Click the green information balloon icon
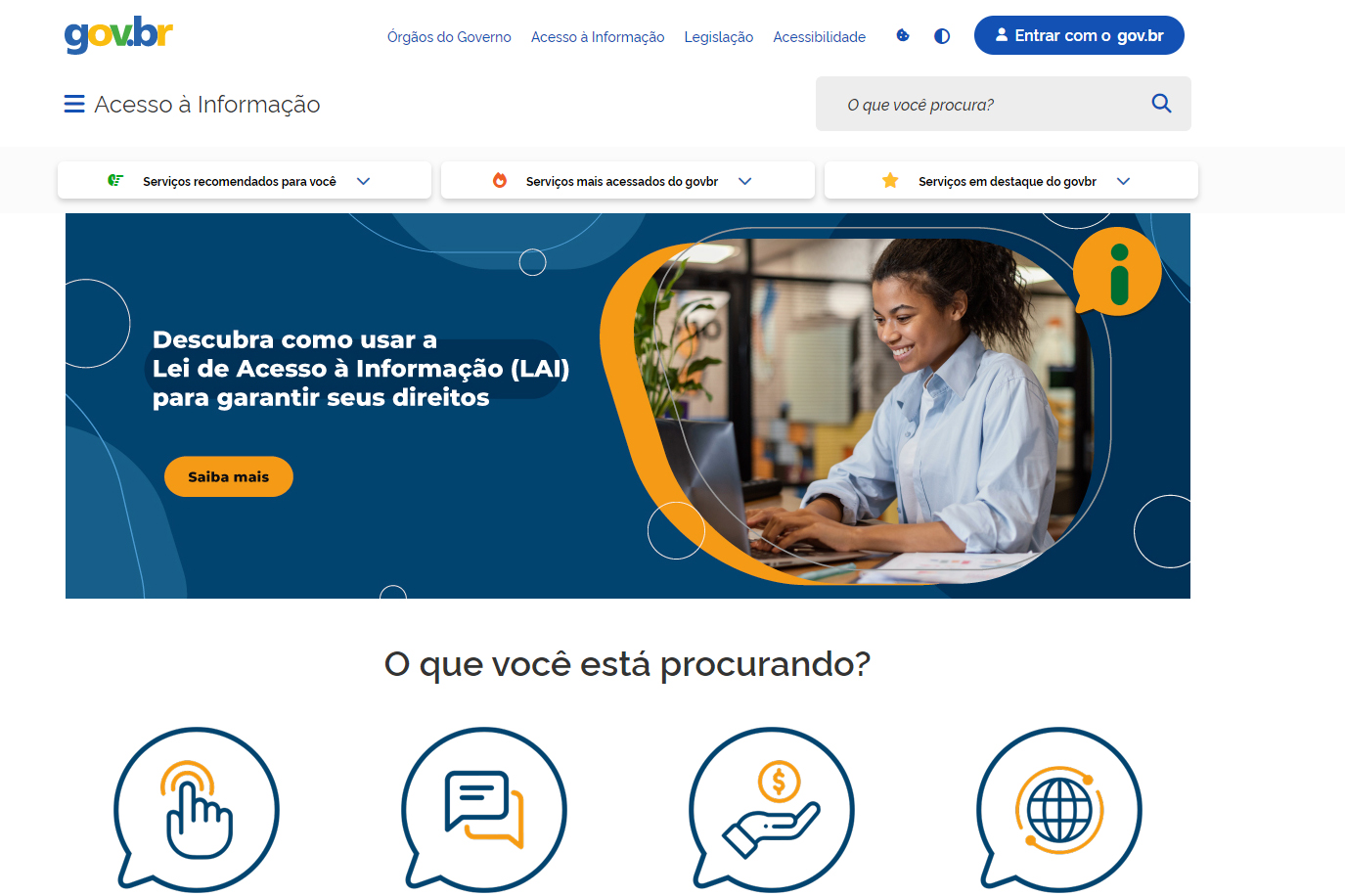 point(1117,273)
